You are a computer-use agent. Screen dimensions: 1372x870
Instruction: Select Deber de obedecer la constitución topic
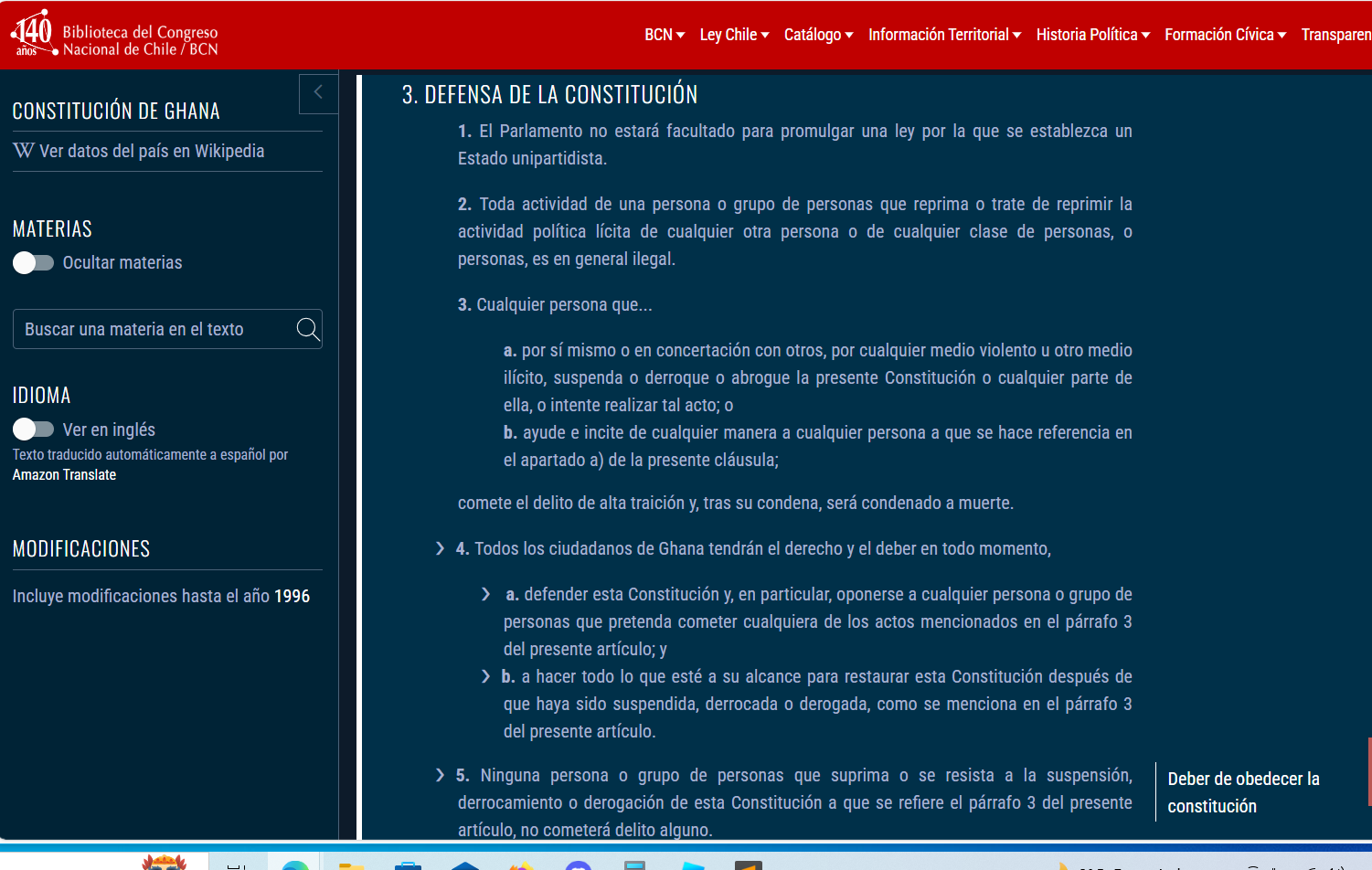1243,792
